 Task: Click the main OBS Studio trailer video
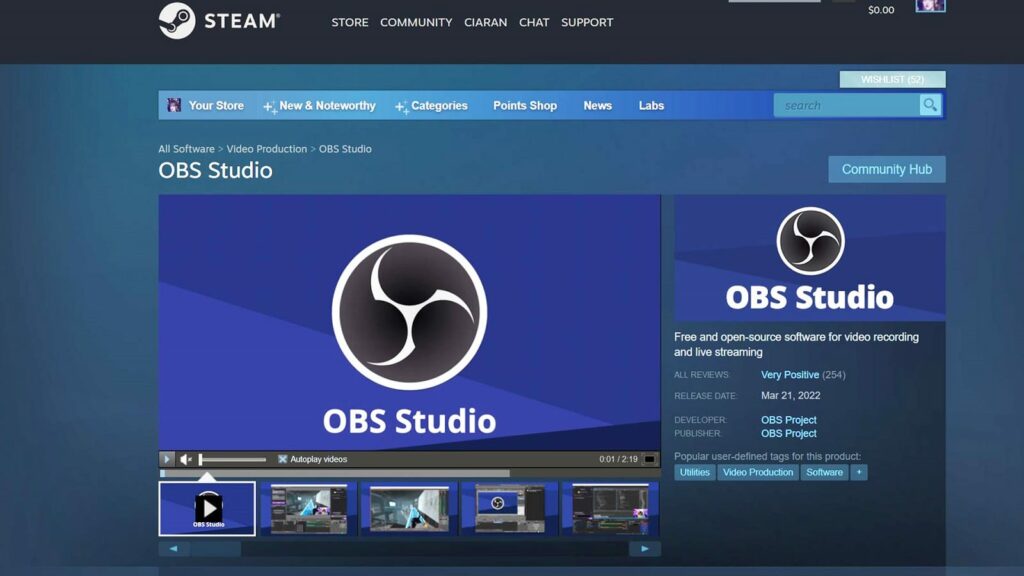coord(409,322)
